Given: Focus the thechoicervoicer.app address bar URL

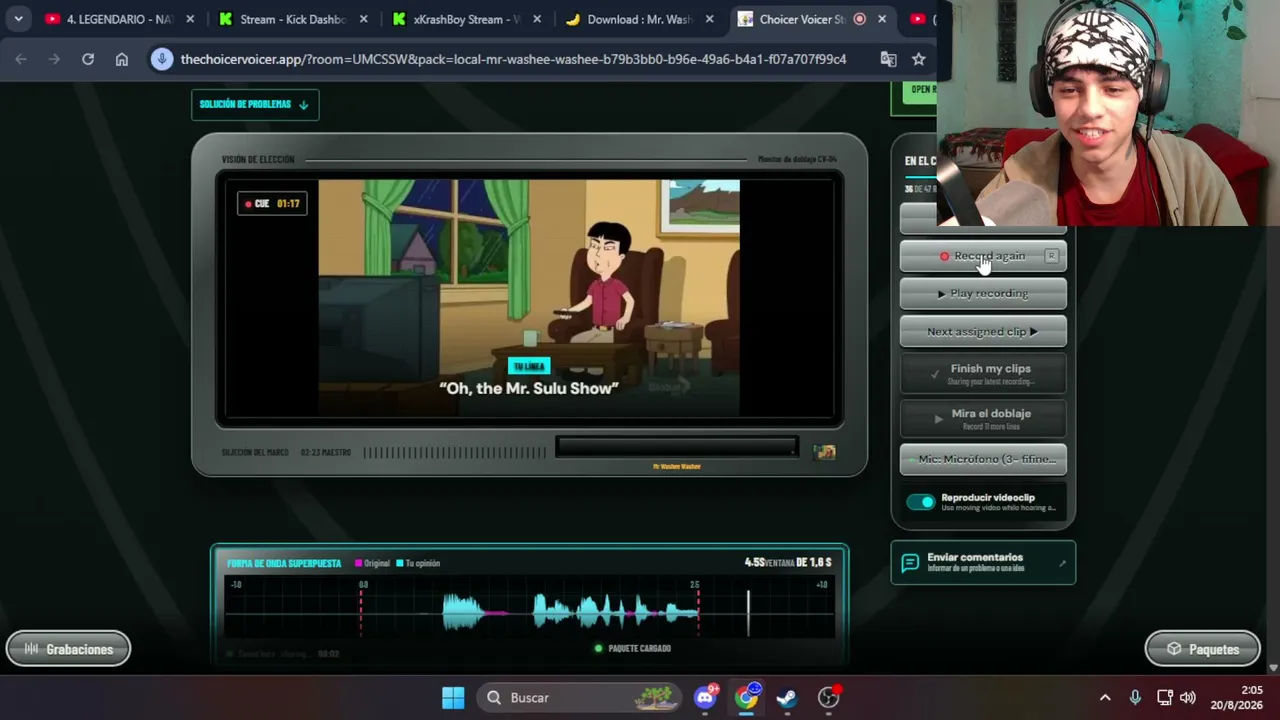Looking at the screenshot, I should pos(513,59).
